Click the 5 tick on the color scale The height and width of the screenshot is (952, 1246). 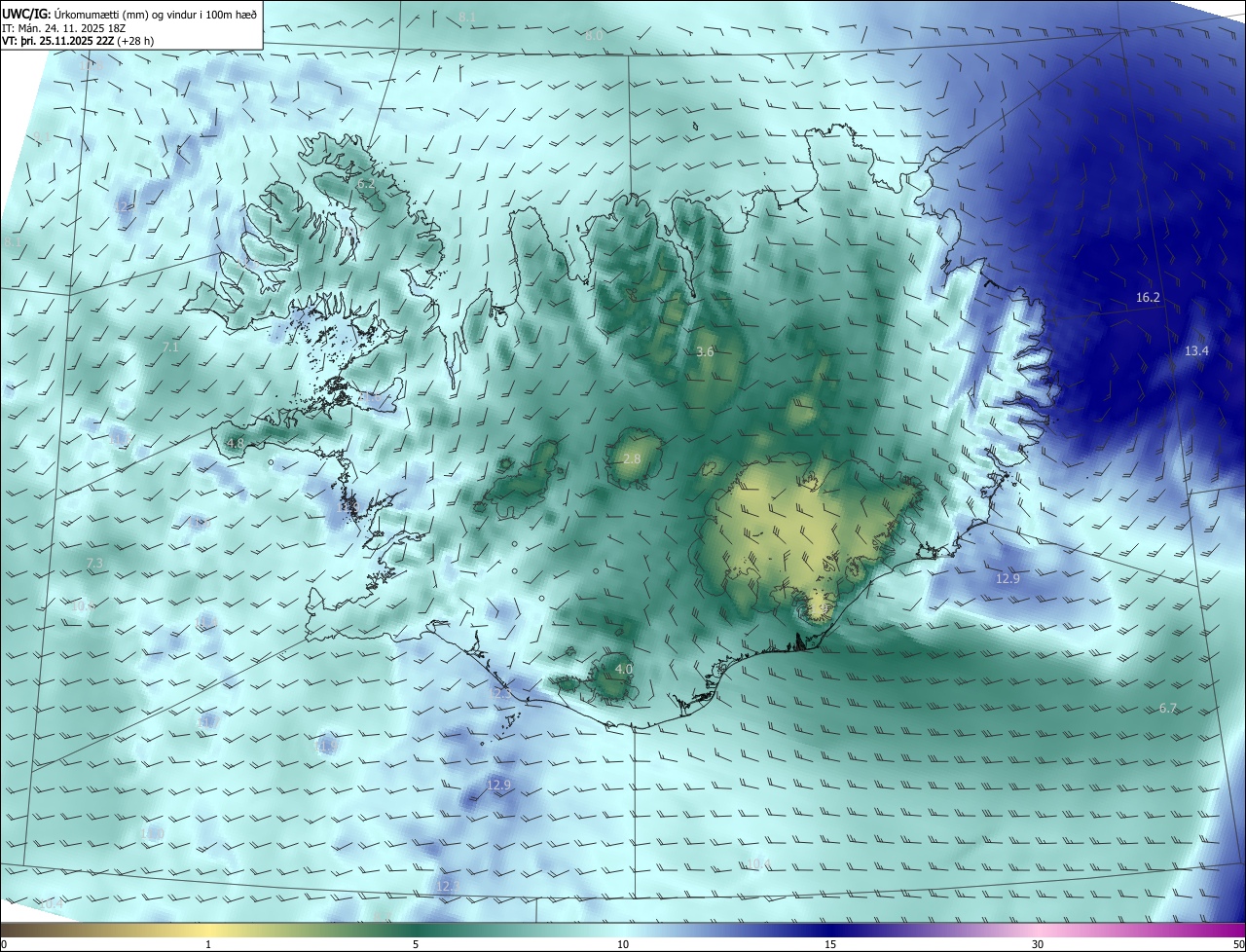pos(416,944)
